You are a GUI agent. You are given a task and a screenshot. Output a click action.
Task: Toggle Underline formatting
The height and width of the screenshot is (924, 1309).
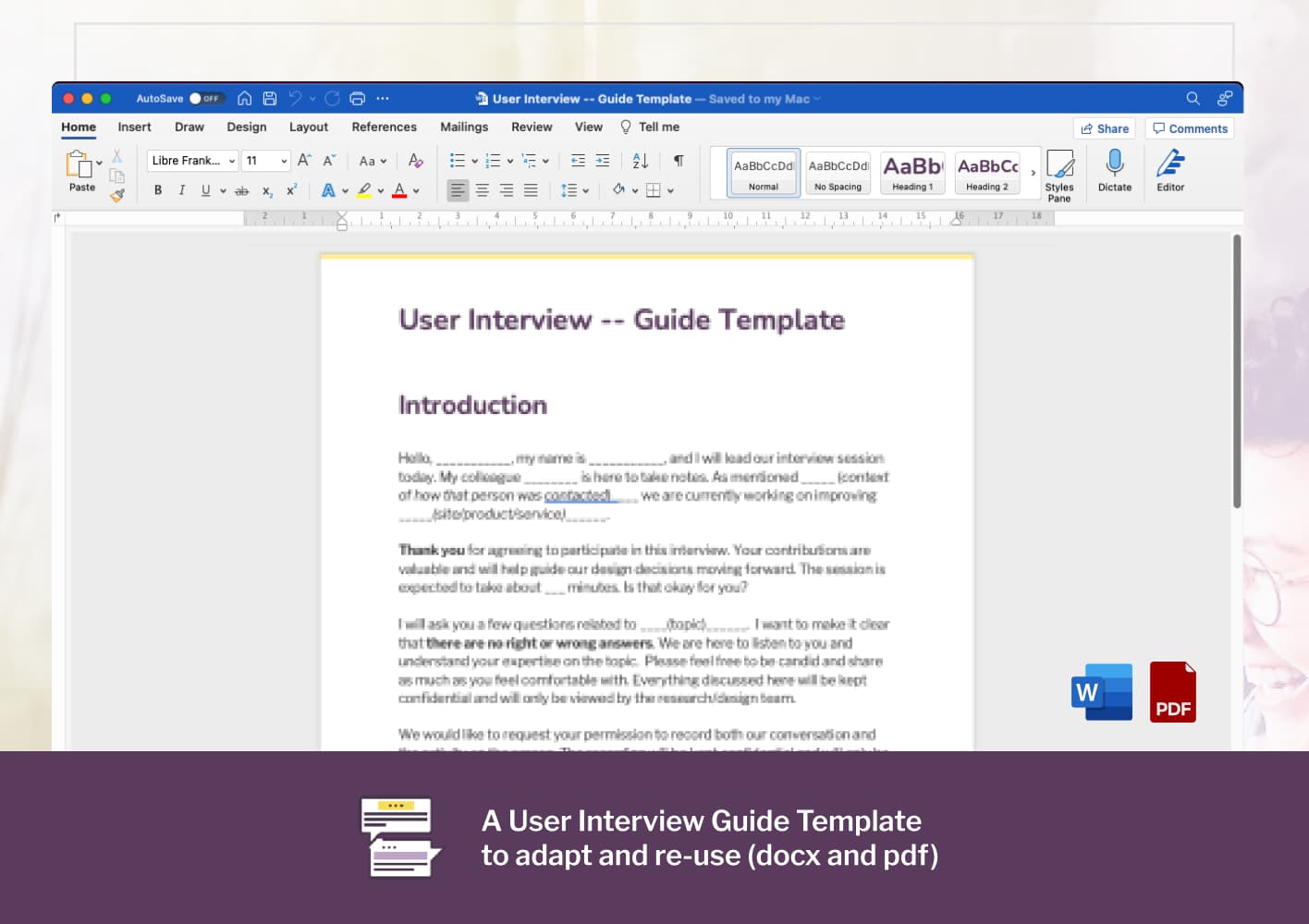pos(205,190)
